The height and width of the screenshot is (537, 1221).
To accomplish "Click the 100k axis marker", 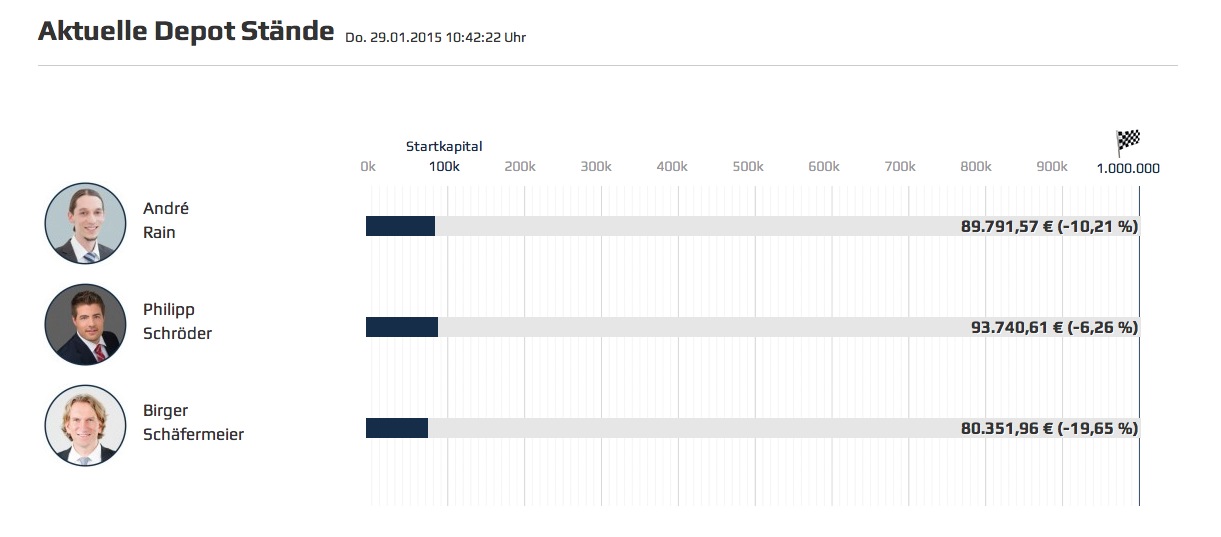I will point(444,167).
